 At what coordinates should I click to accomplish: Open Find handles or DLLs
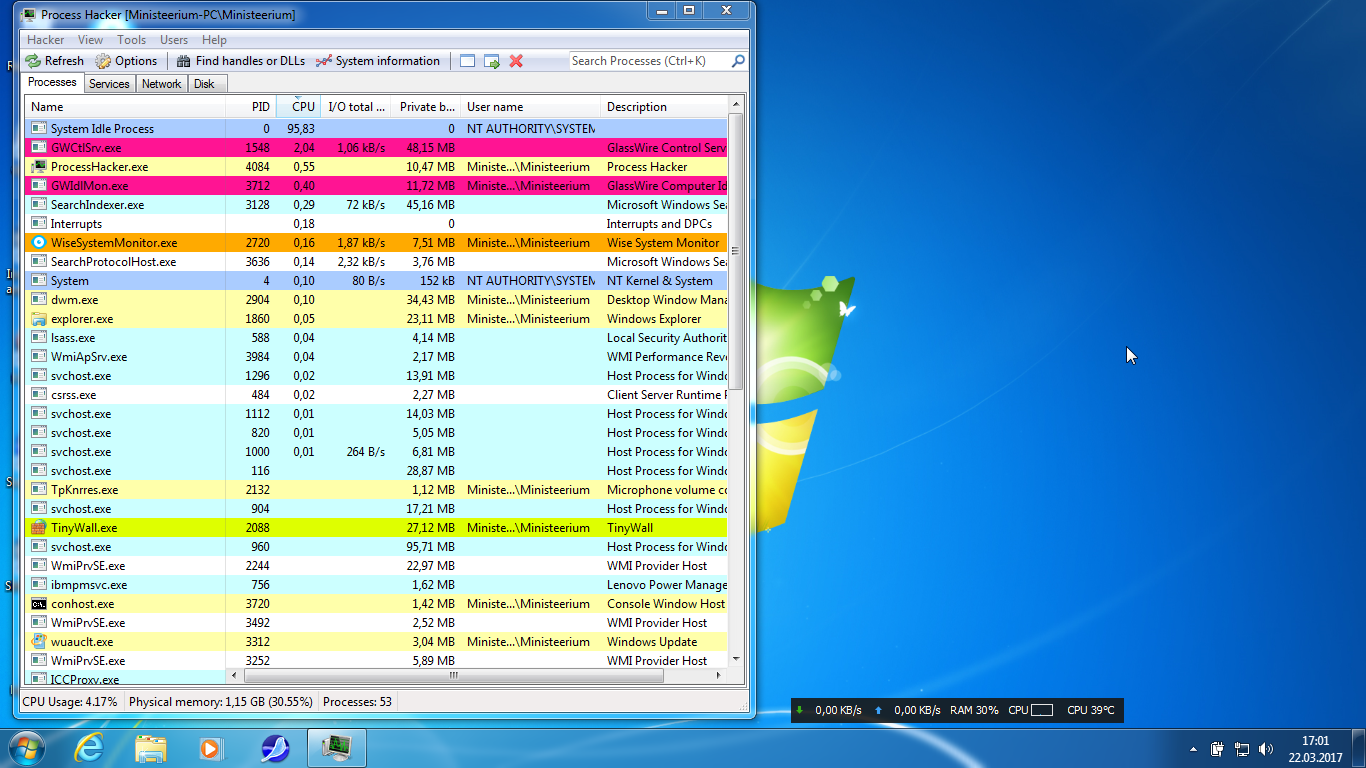pyautogui.click(x=240, y=61)
